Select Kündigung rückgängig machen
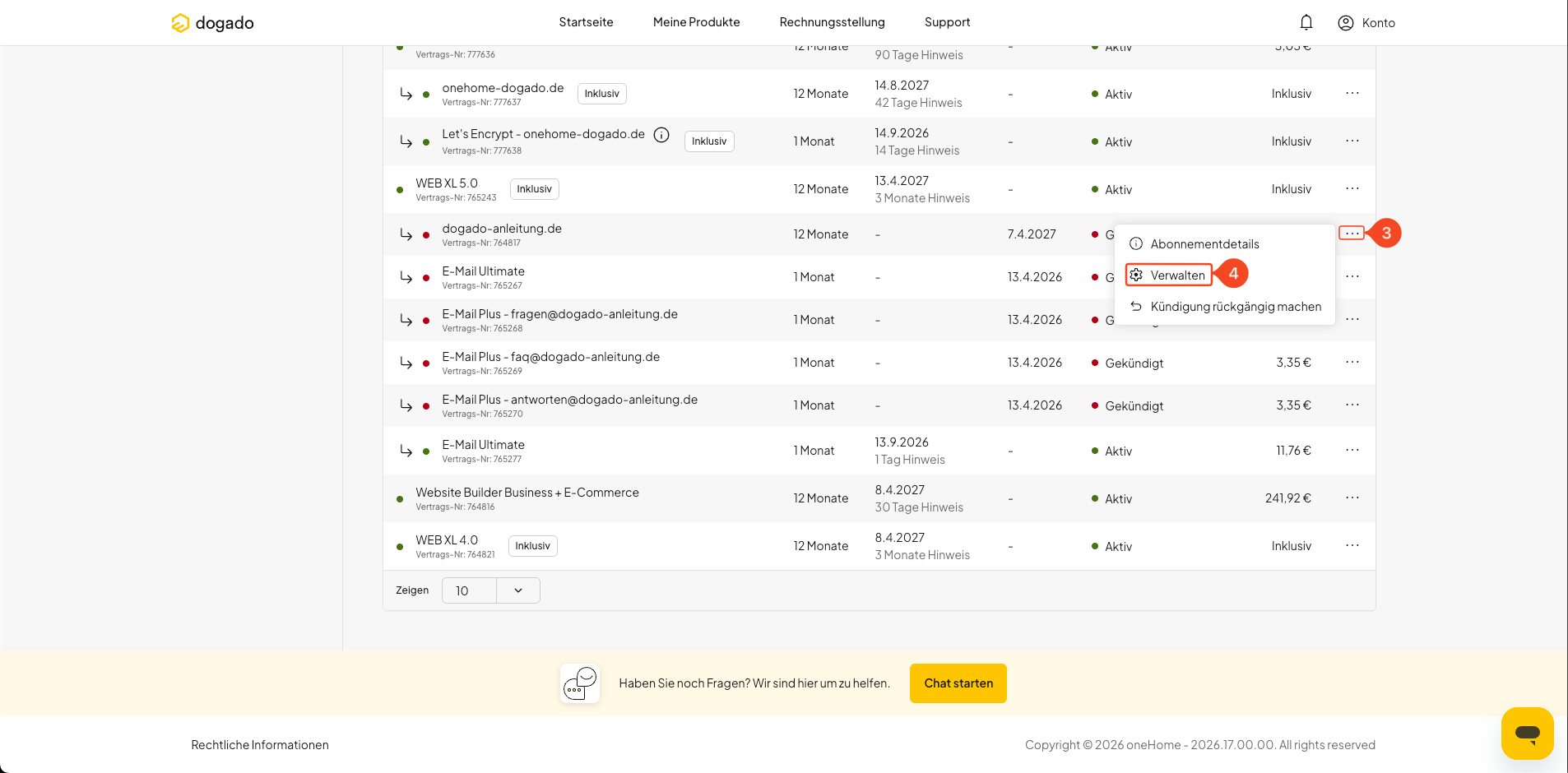Image resolution: width=1568 pixels, height=773 pixels. pos(1226,307)
